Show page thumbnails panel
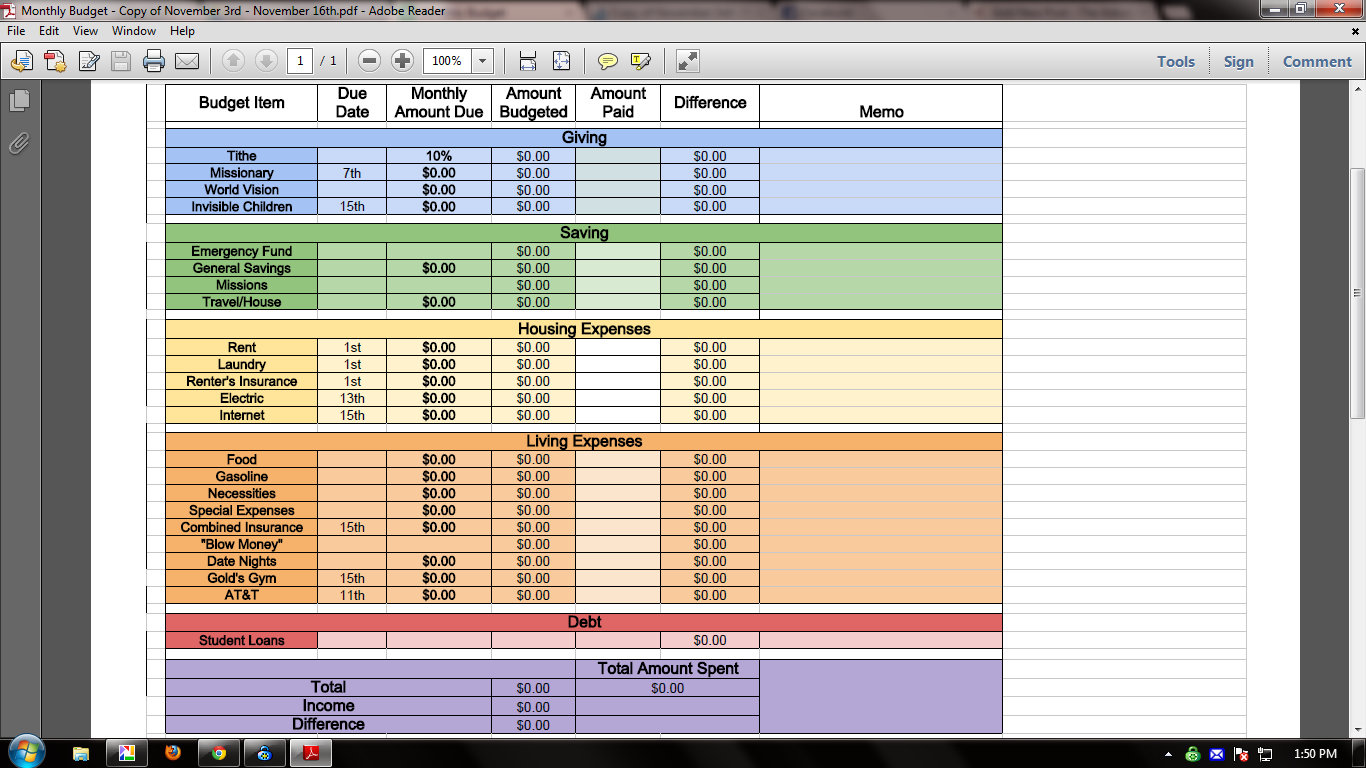 pos(19,101)
